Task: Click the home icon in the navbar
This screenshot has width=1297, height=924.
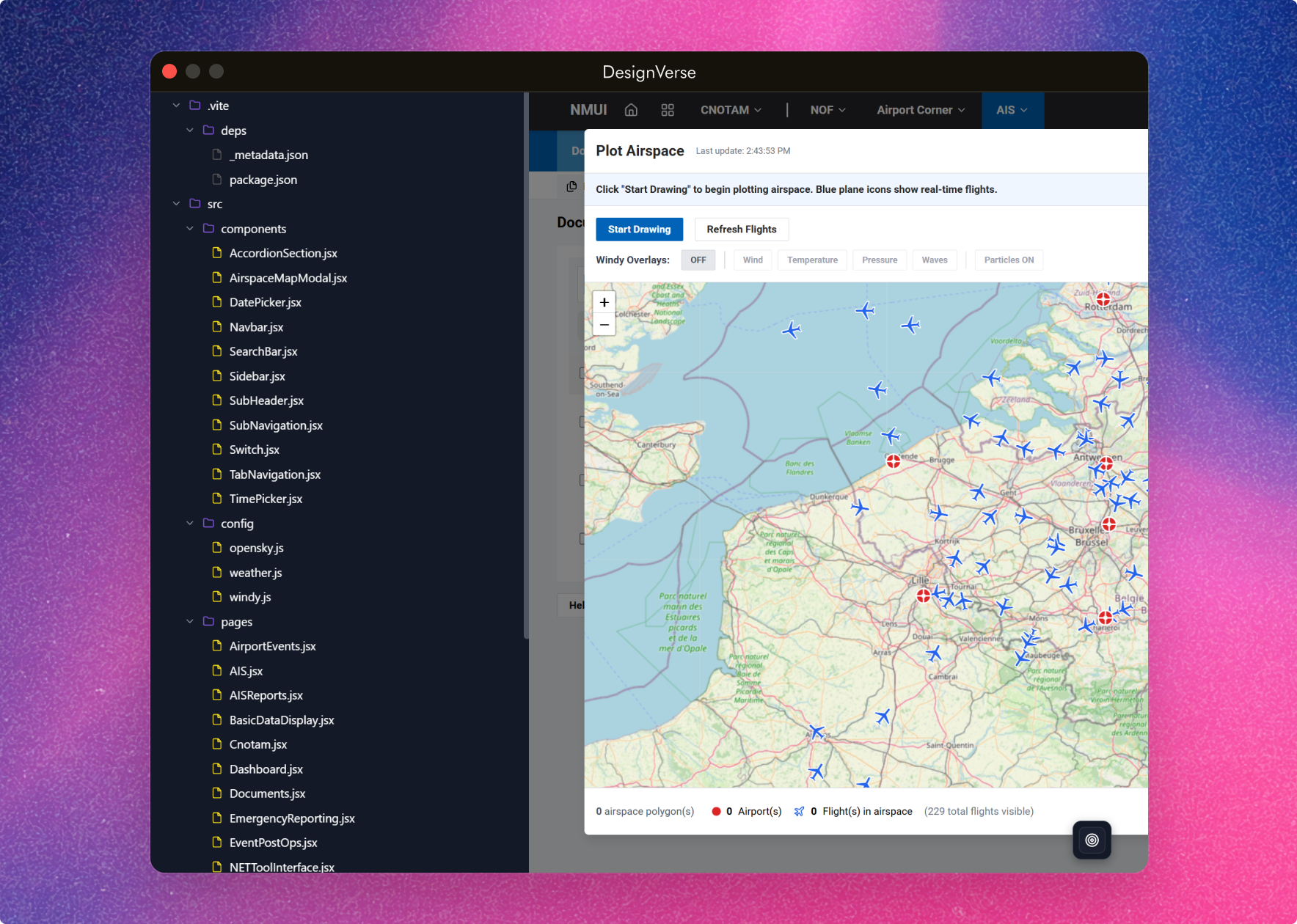Action: pyautogui.click(x=630, y=110)
